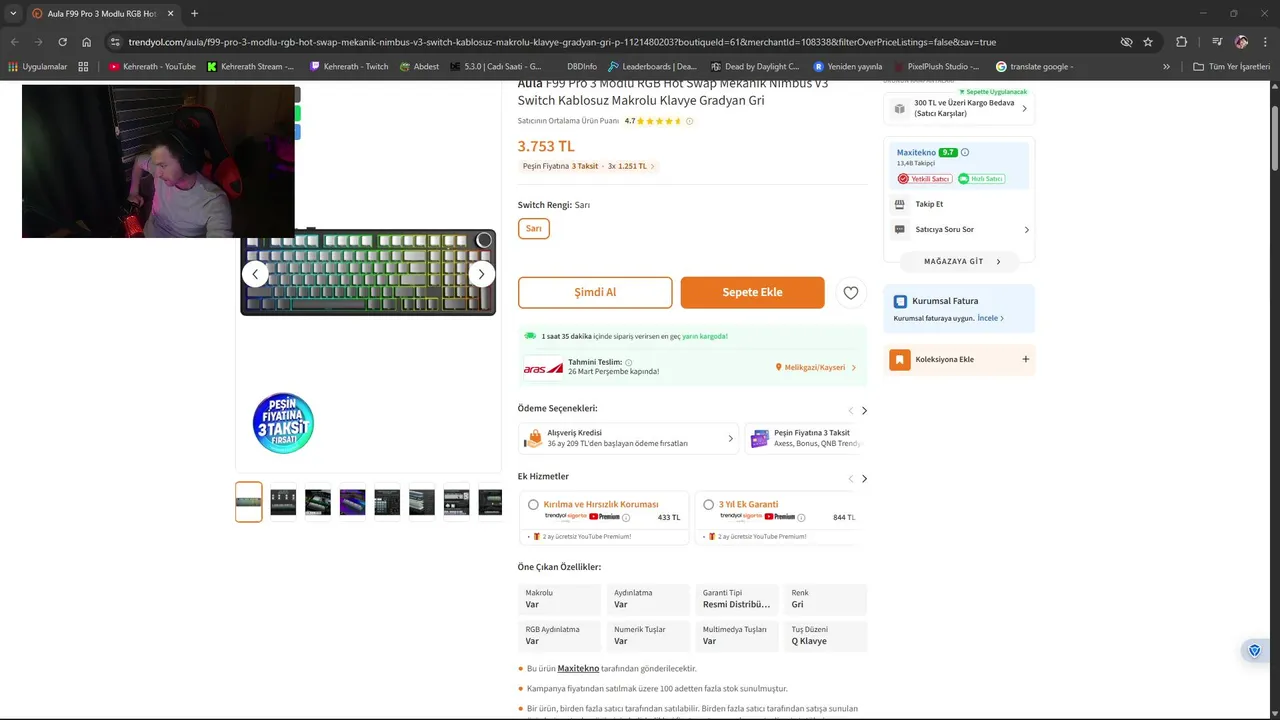The width and height of the screenshot is (1280, 720).
Task: Open the media control icon in the toolbar
Action: (x=1217, y=42)
